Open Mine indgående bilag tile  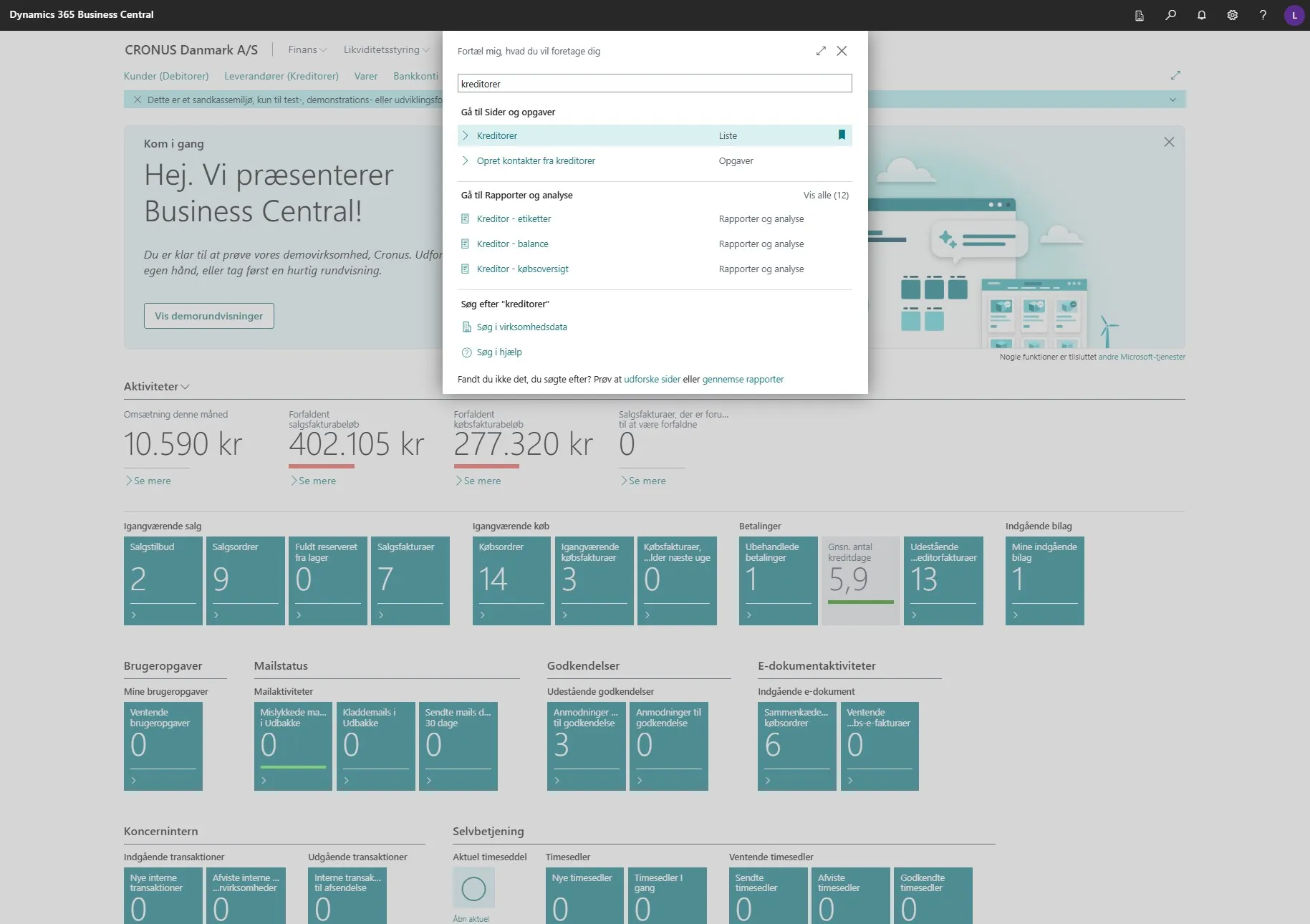(x=1045, y=581)
